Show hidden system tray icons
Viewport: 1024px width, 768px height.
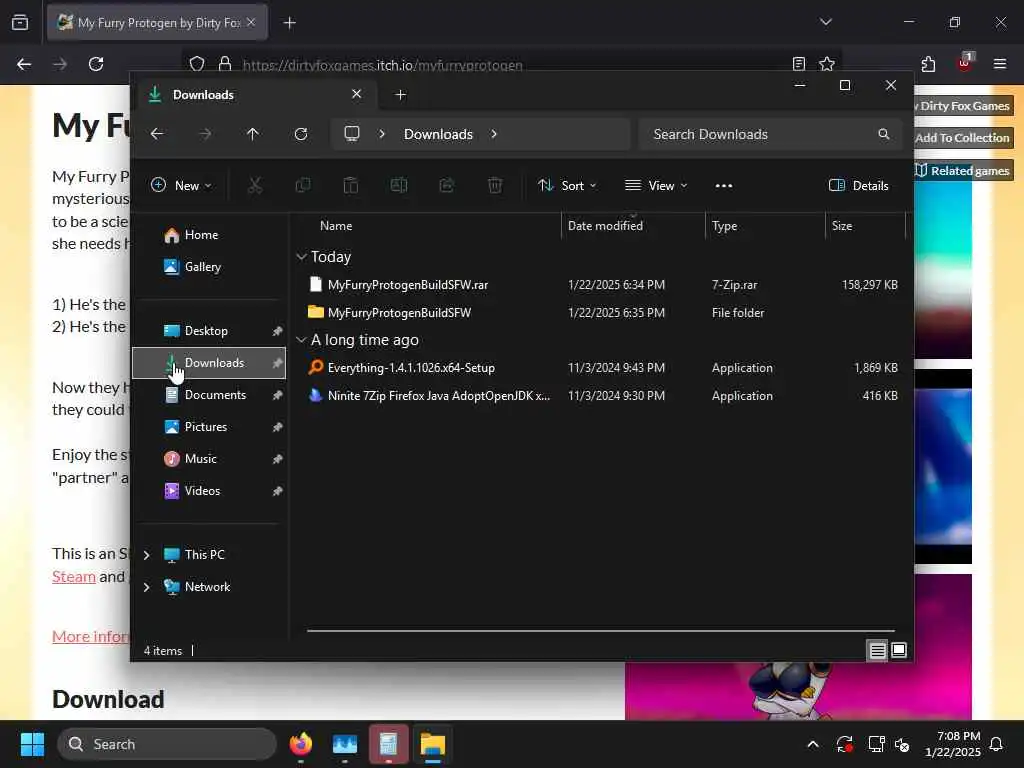pyautogui.click(x=813, y=744)
